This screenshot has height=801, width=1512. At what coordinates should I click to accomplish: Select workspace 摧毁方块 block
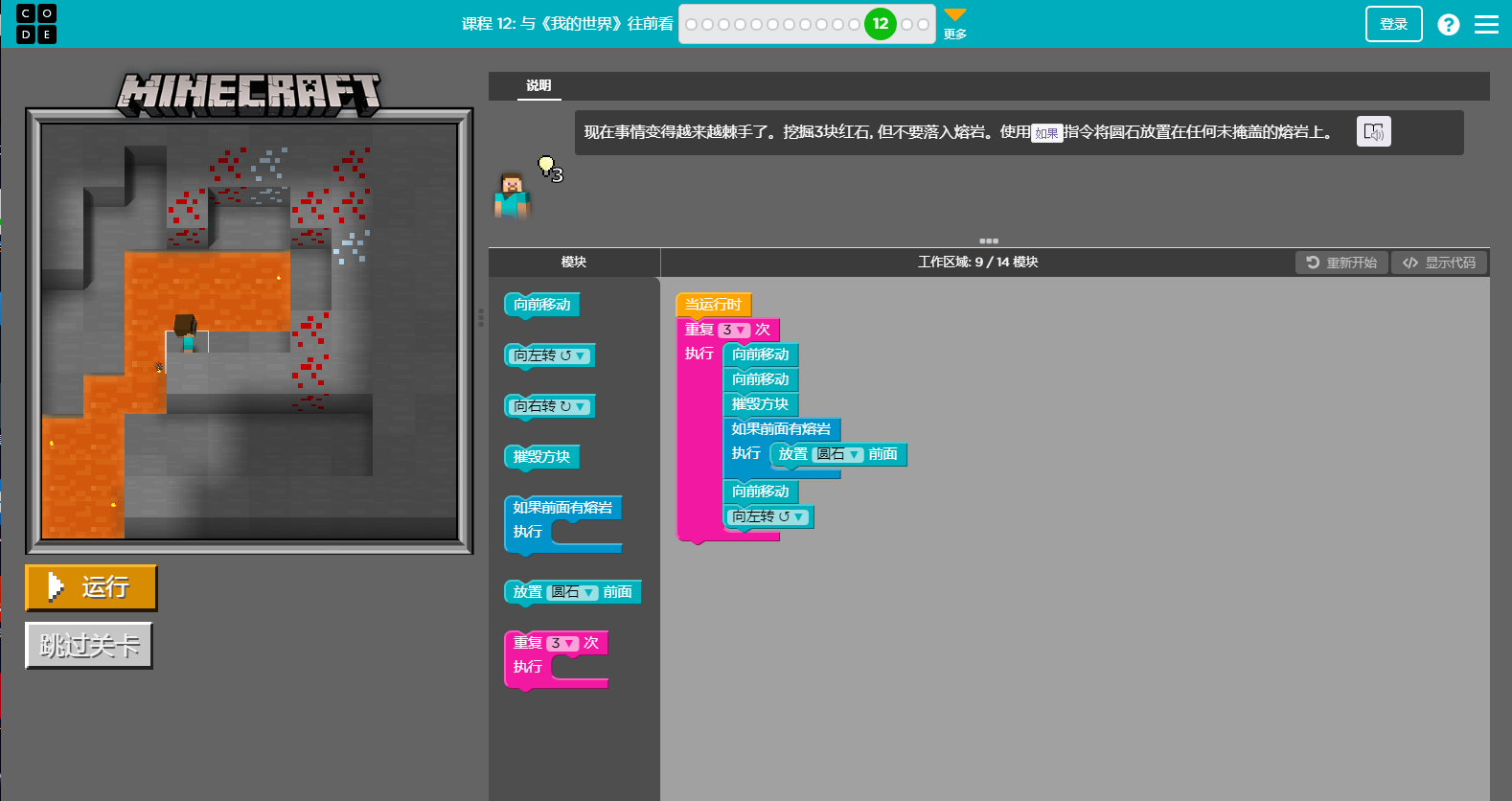pos(761,404)
